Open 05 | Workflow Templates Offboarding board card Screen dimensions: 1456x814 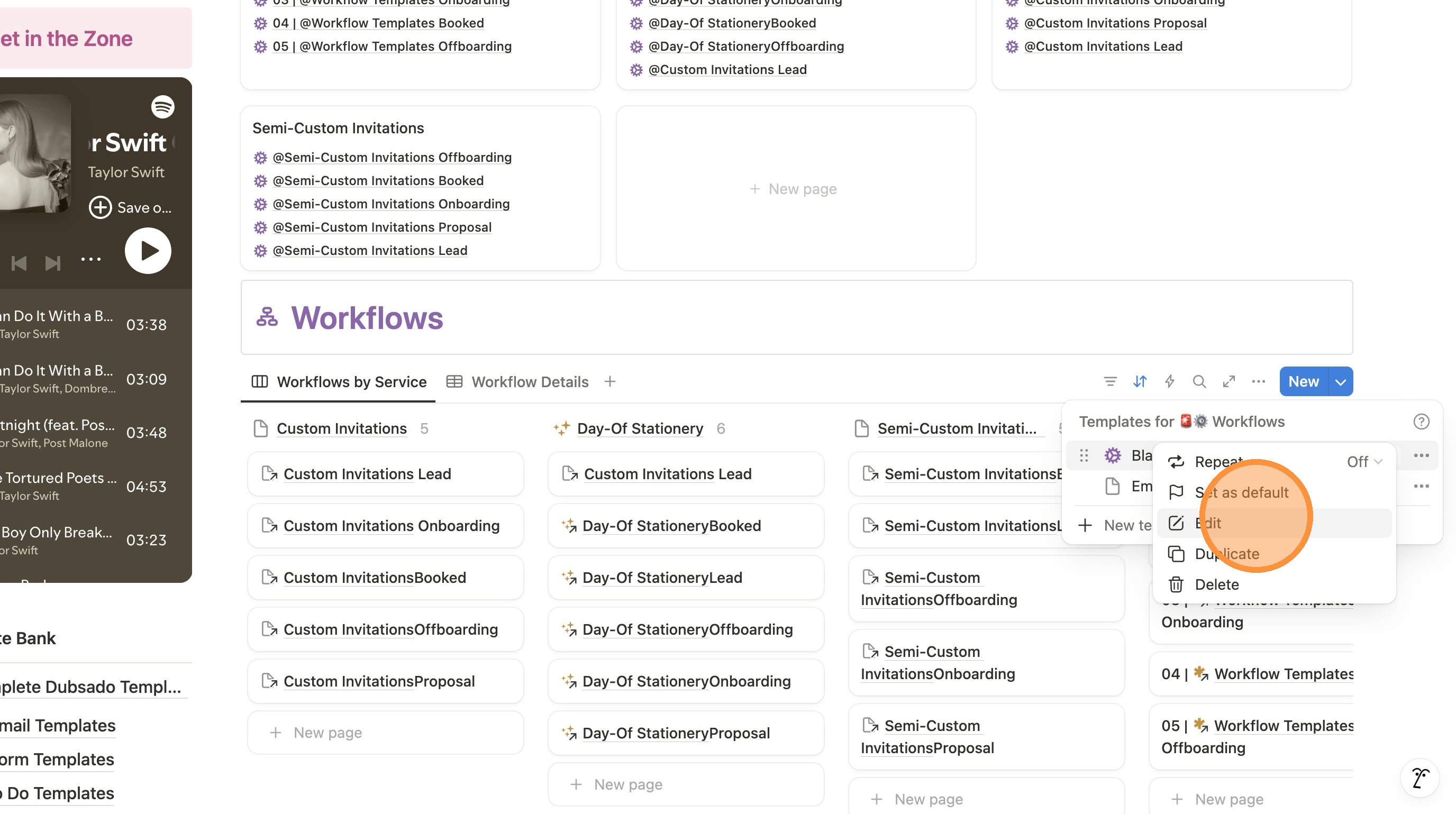click(1251, 737)
